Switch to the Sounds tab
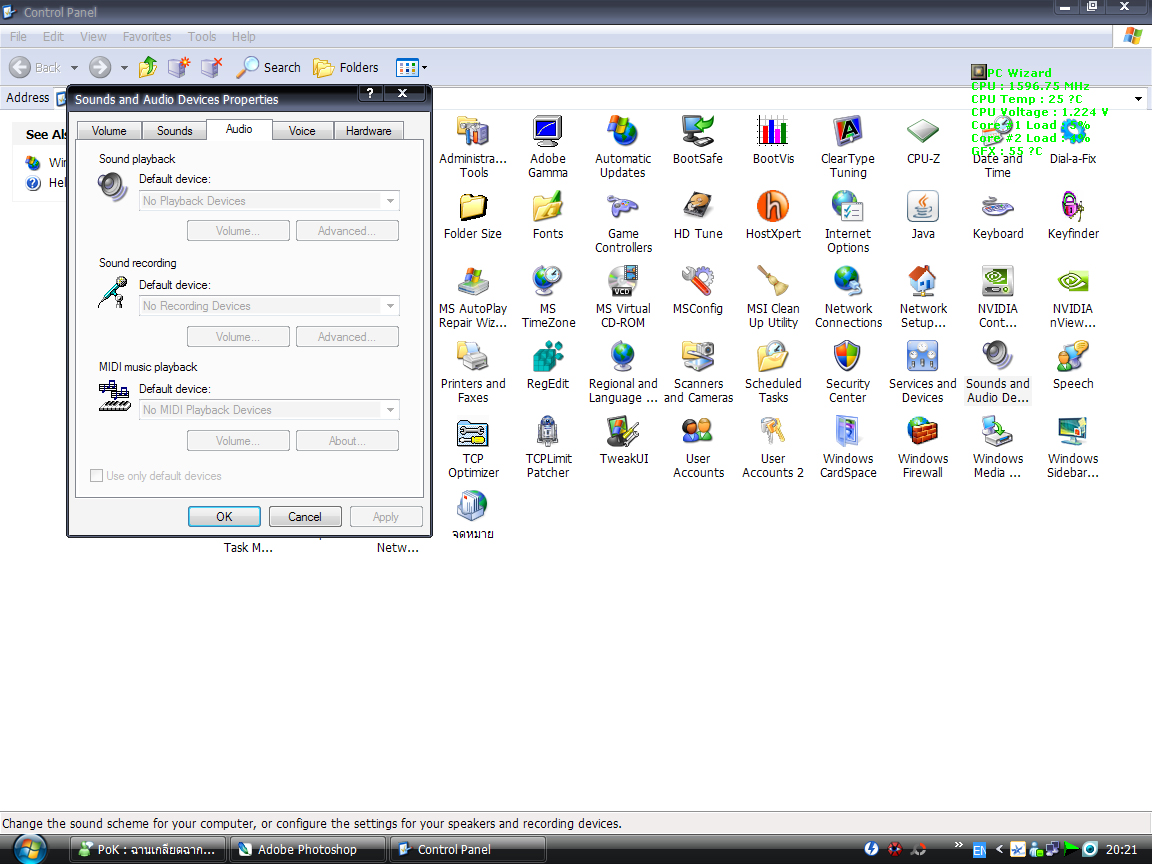The image size is (1152, 864). pyautogui.click(x=174, y=130)
